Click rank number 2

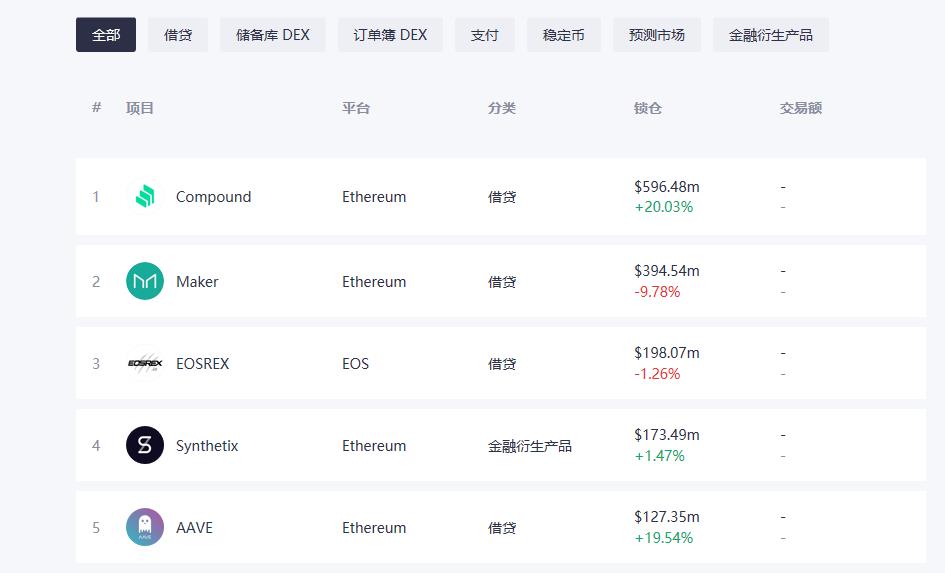point(96,281)
